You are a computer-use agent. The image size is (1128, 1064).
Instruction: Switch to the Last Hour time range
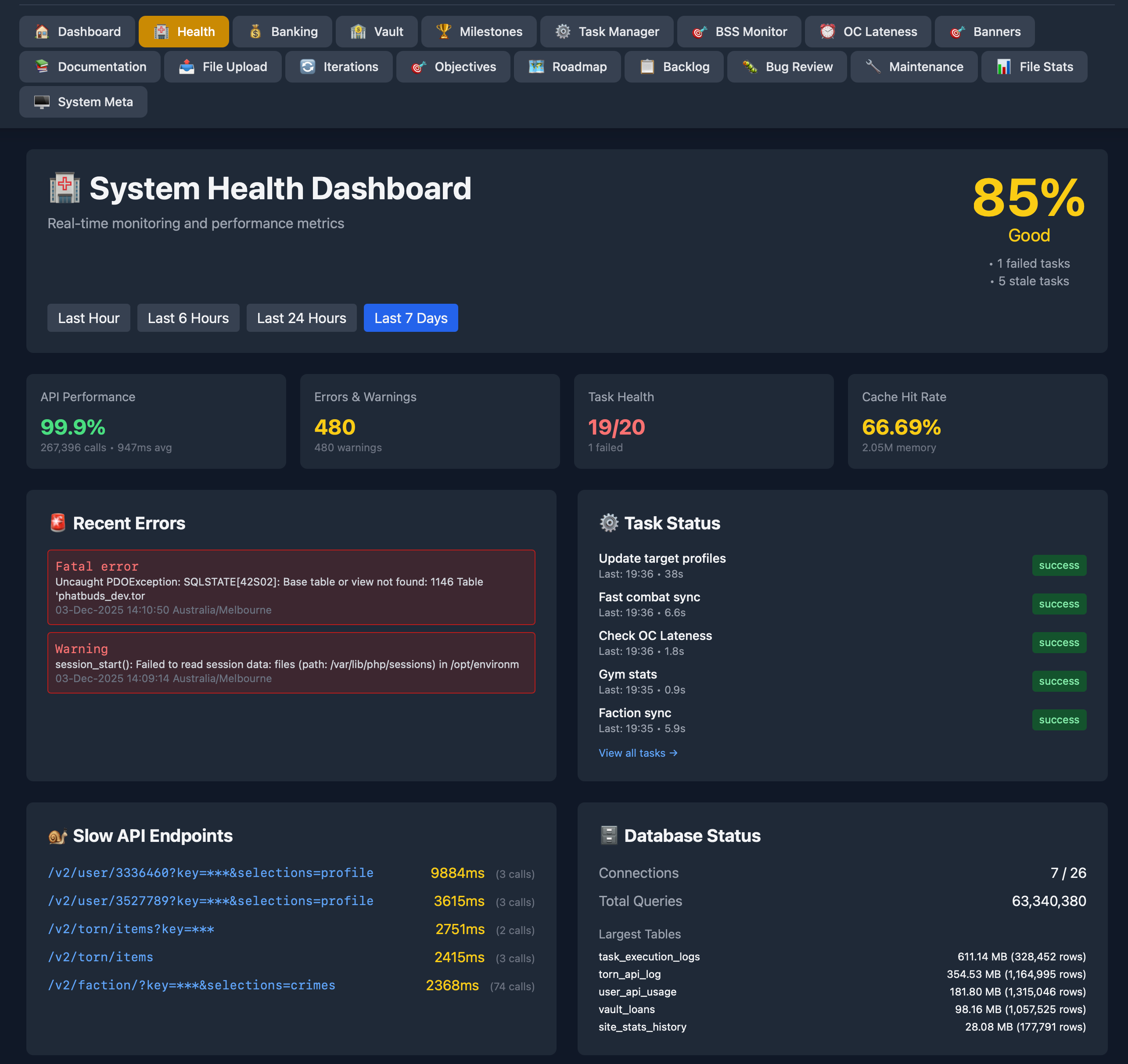click(x=89, y=318)
